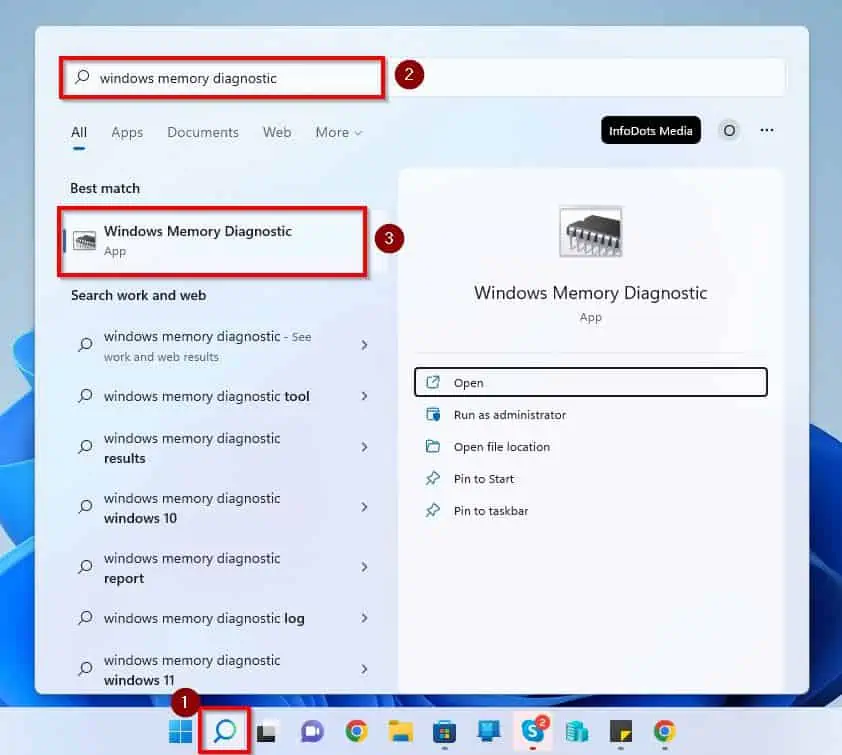Select suggestion 'windows memory diagnostic tool'
The image size is (842, 755).
click(x=222, y=396)
